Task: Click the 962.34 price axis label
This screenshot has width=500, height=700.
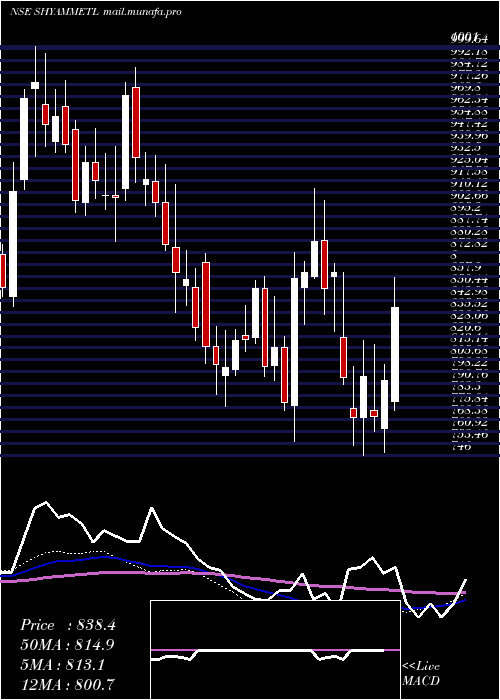Action: point(468,100)
